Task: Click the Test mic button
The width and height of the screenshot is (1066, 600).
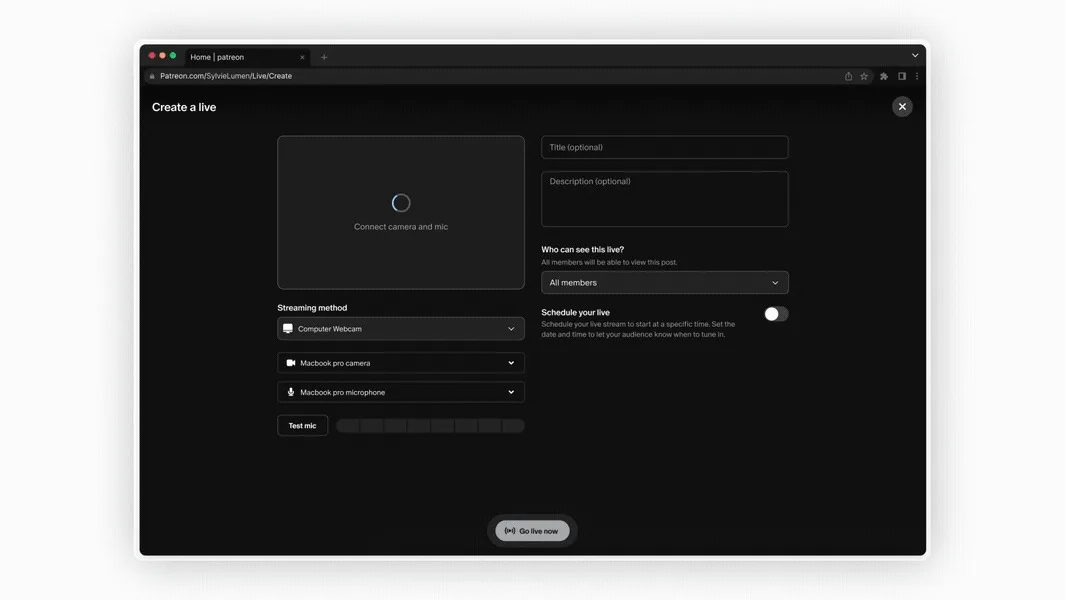Action: tap(303, 425)
